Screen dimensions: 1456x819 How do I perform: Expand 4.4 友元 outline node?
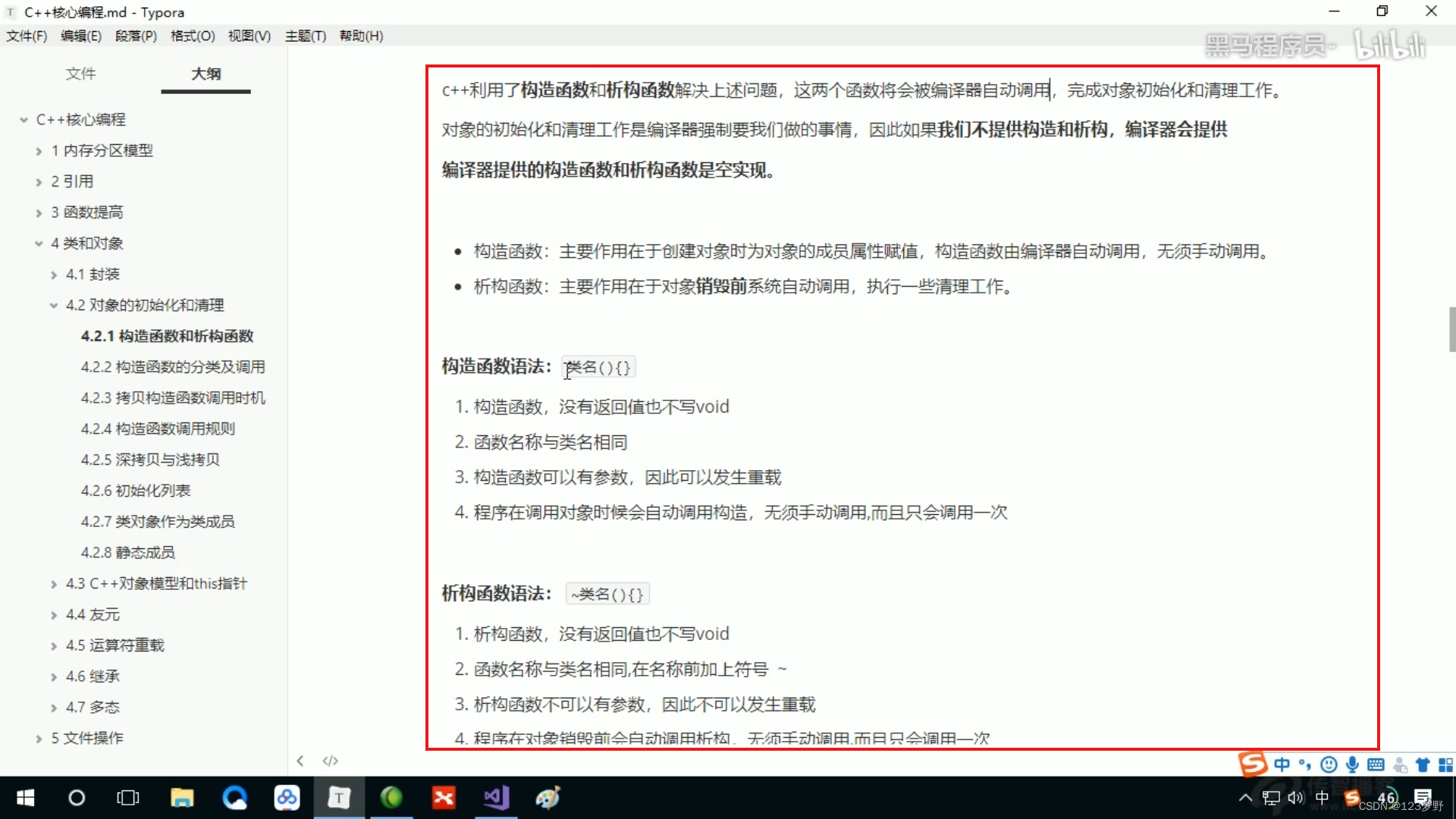point(54,615)
